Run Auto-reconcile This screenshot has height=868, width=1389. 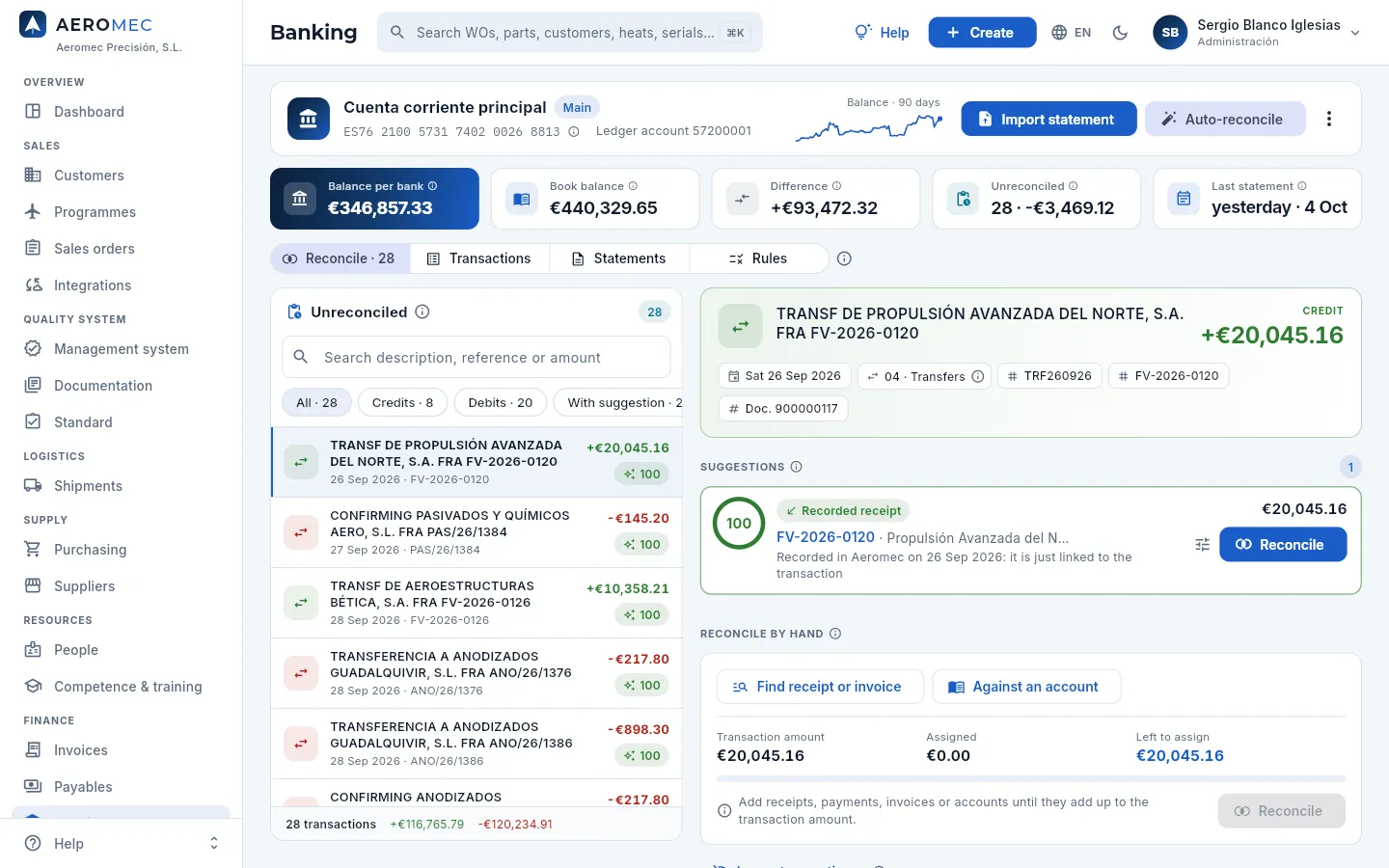pos(1225,119)
